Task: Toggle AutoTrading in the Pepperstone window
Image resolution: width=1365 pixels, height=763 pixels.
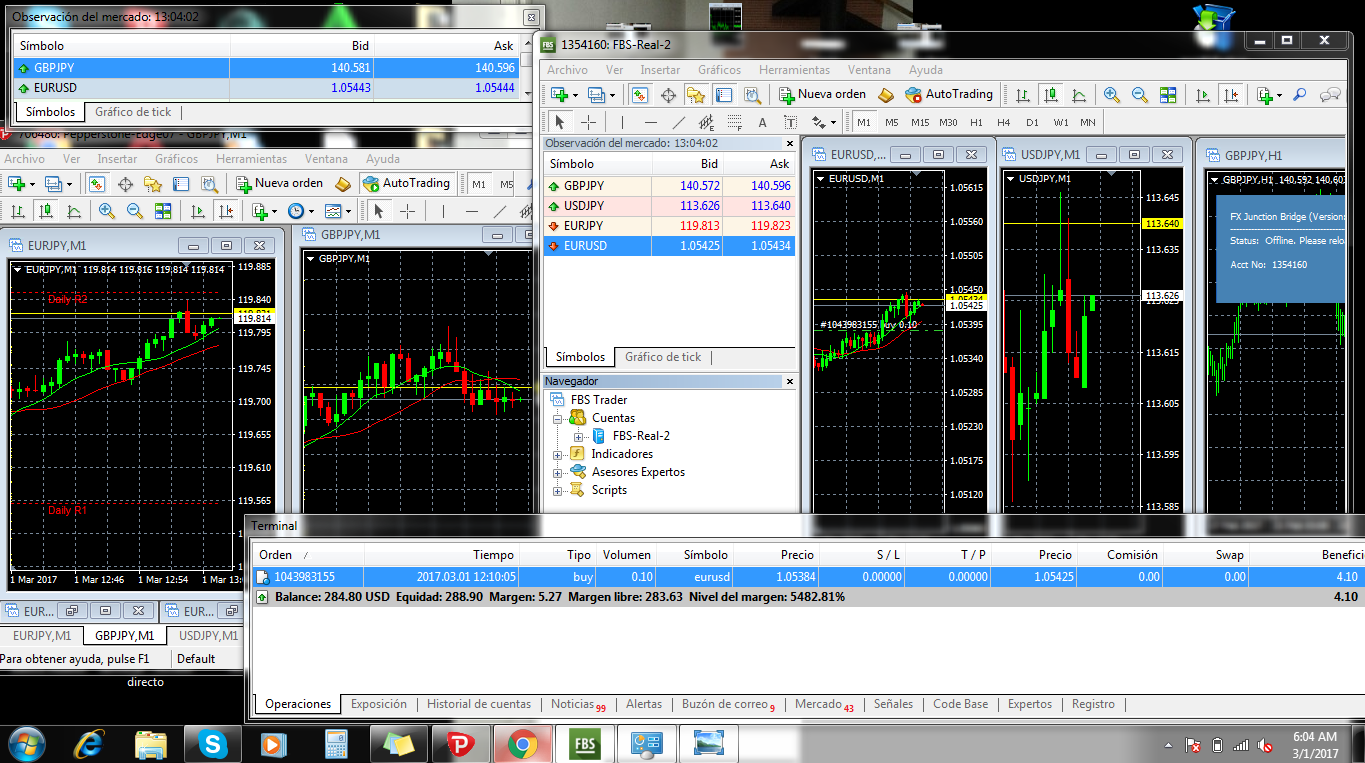Action: pyautogui.click(x=406, y=183)
